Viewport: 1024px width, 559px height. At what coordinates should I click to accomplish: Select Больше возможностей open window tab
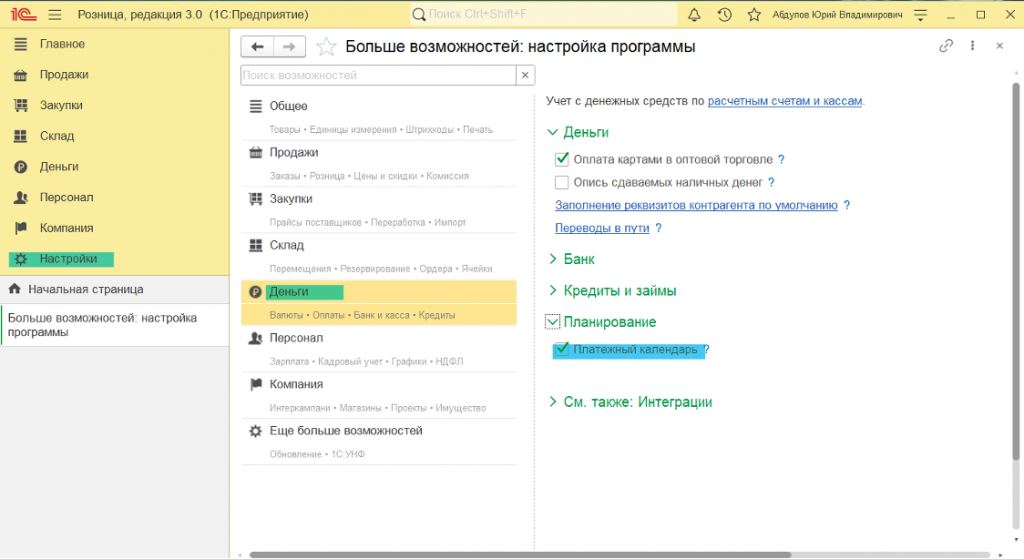click(x=114, y=325)
